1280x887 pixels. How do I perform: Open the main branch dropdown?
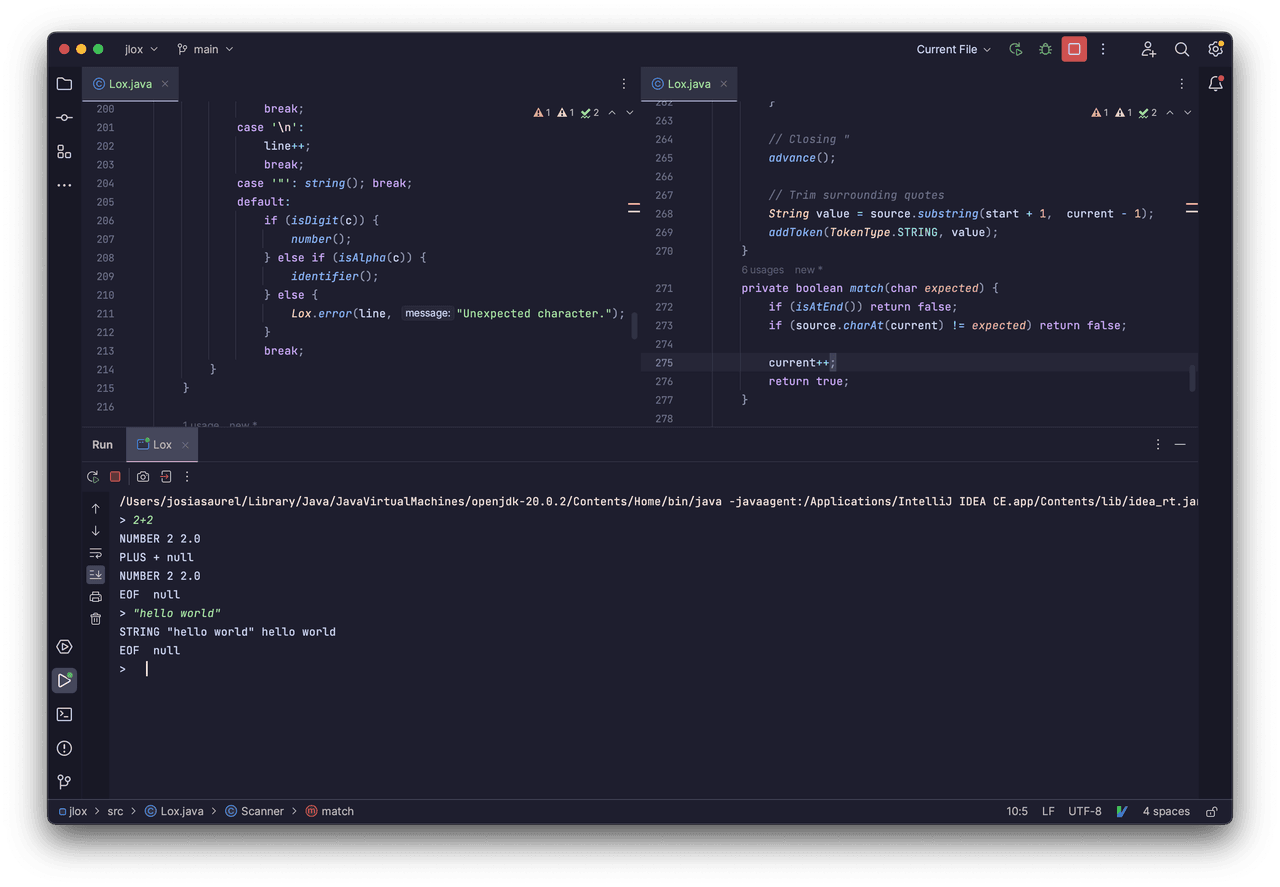click(205, 49)
